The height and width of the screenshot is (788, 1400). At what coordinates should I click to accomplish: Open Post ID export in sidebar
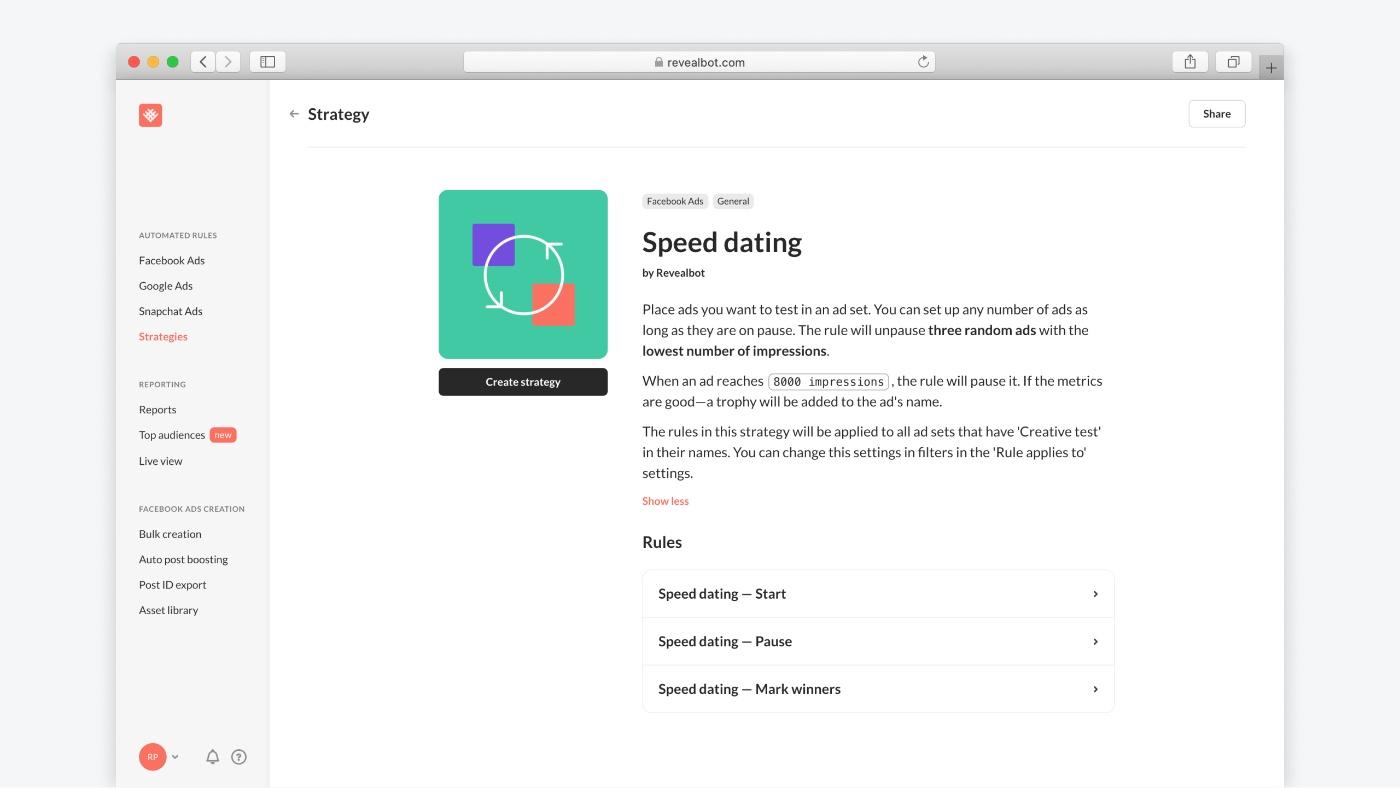(173, 585)
